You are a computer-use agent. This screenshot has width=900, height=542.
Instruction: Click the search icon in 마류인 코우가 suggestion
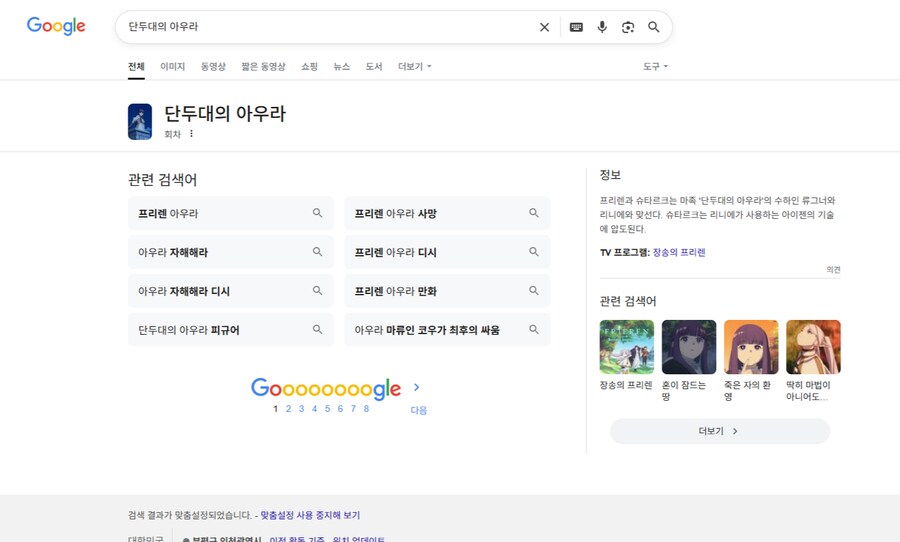point(534,330)
